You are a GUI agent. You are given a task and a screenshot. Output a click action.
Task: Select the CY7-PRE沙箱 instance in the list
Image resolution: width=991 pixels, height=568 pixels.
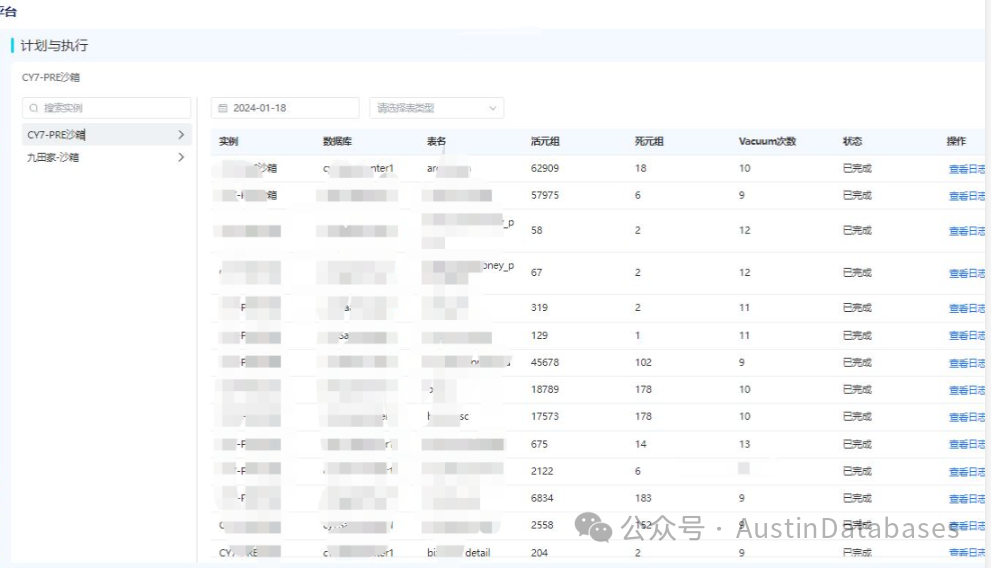coord(106,135)
